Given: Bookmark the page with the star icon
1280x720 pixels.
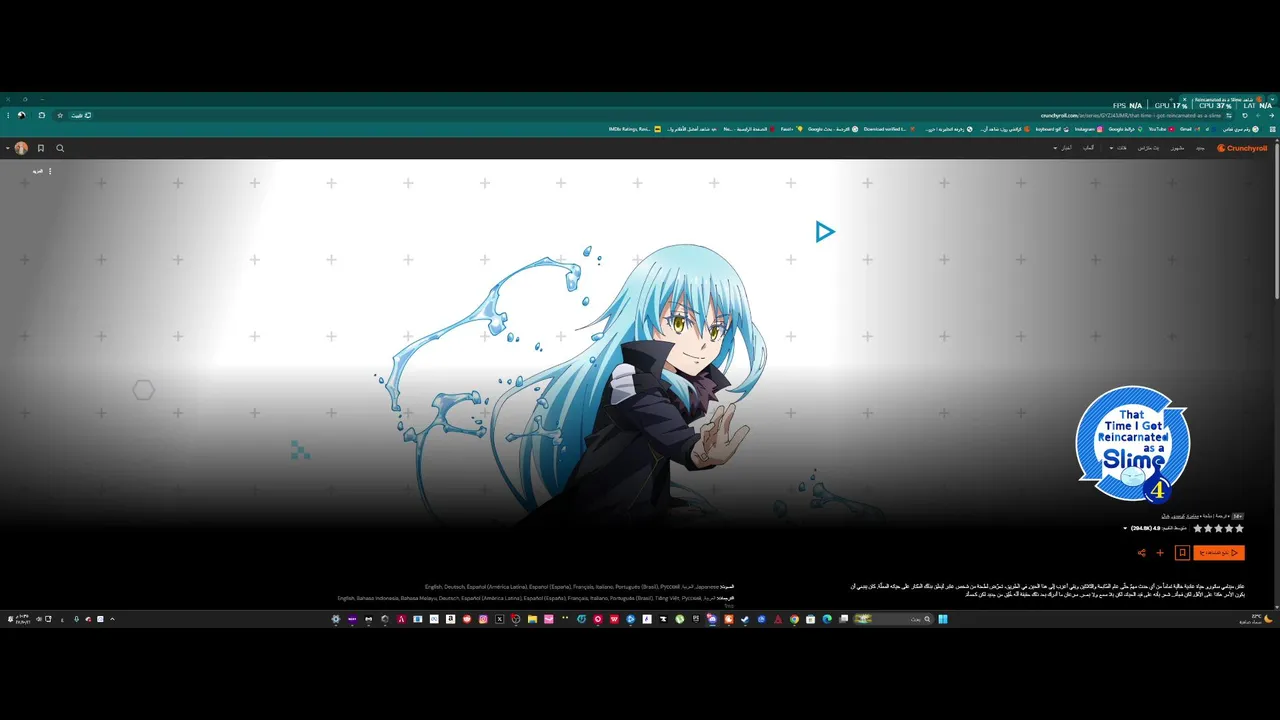Looking at the screenshot, I should (x=60, y=115).
